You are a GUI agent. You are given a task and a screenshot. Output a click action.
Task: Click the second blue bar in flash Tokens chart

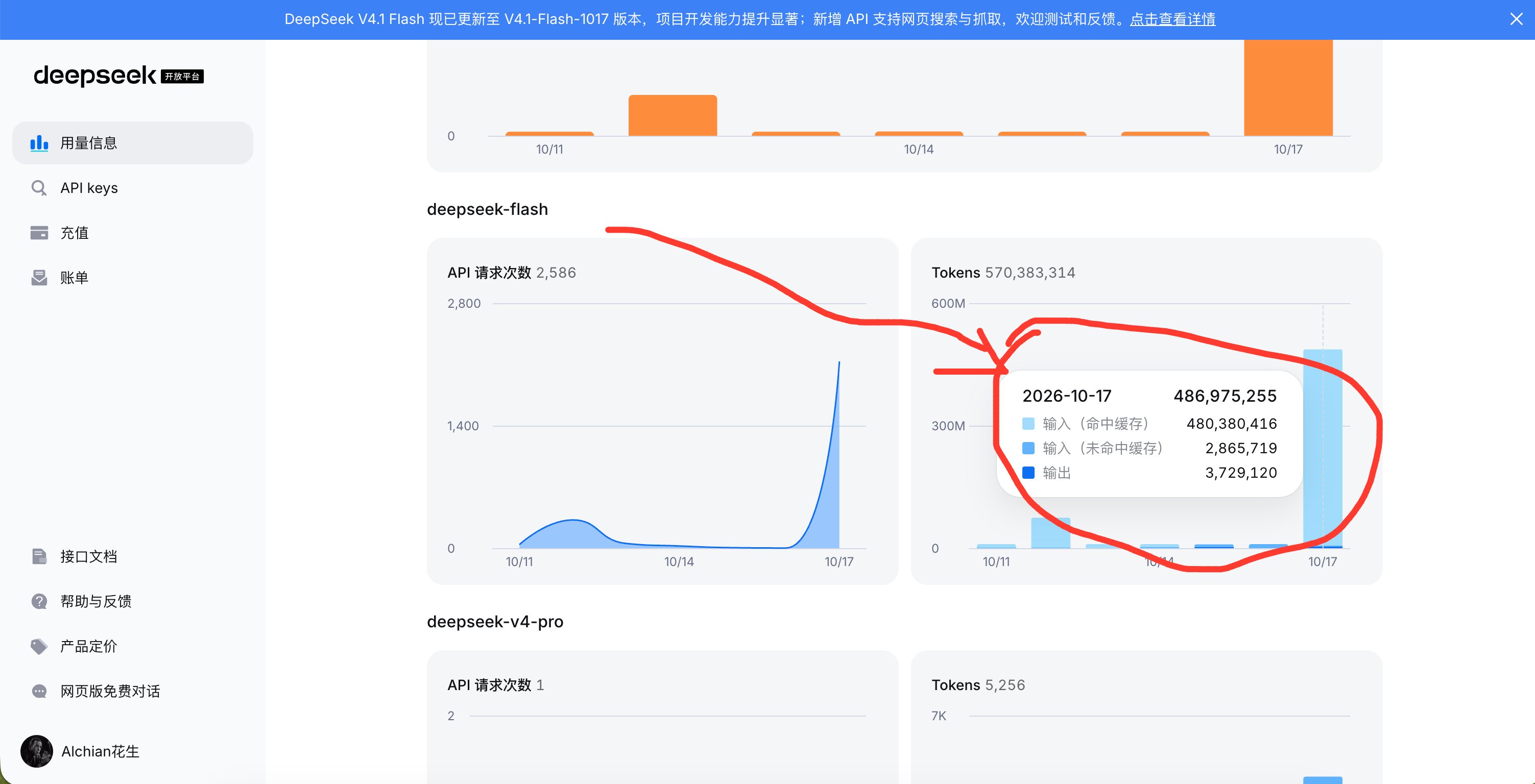click(1050, 532)
